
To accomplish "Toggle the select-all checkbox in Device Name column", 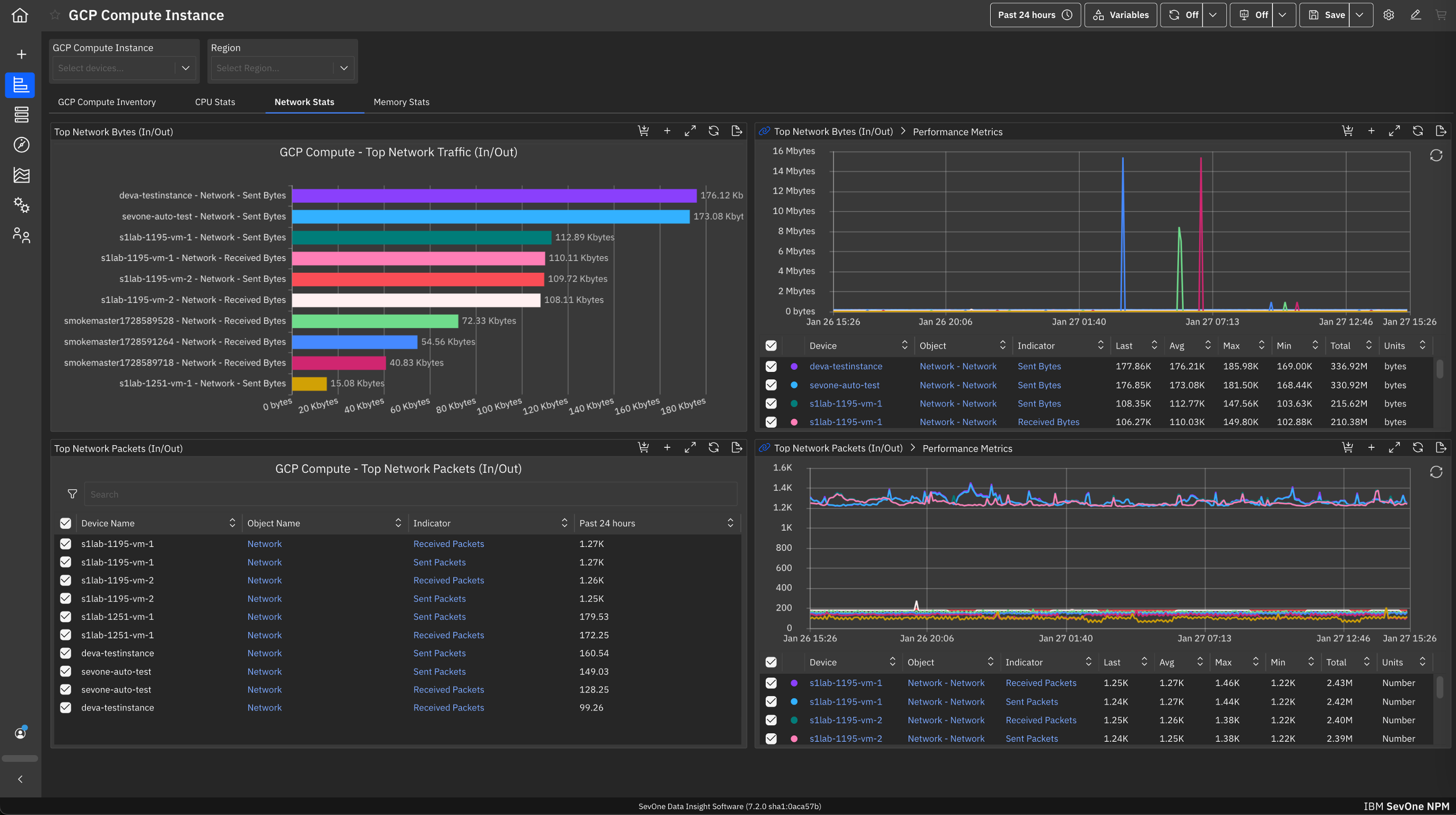I will 66,523.
